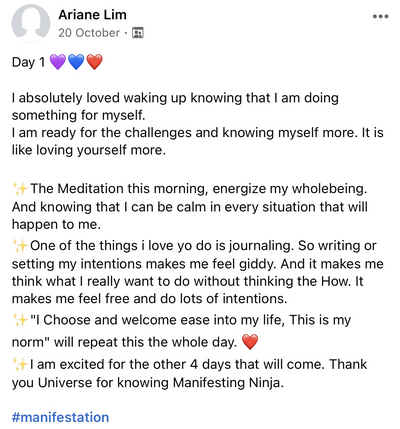This screenshot has height=429, width=400.
Task: Click the words Manifesting Ninja
Action: [x=228, y=382]
